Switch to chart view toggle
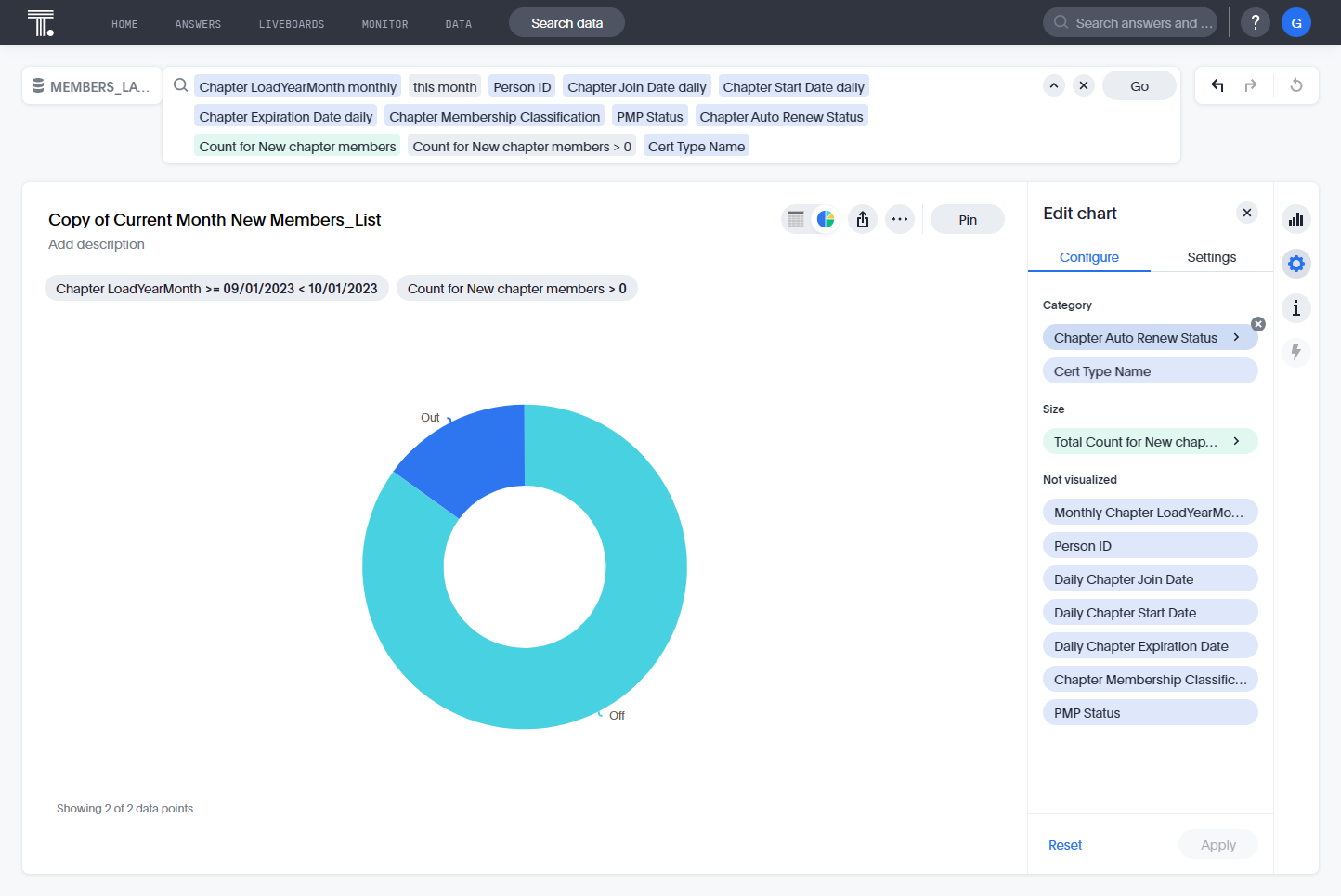The image size is (1341, 896). point(826,219)
